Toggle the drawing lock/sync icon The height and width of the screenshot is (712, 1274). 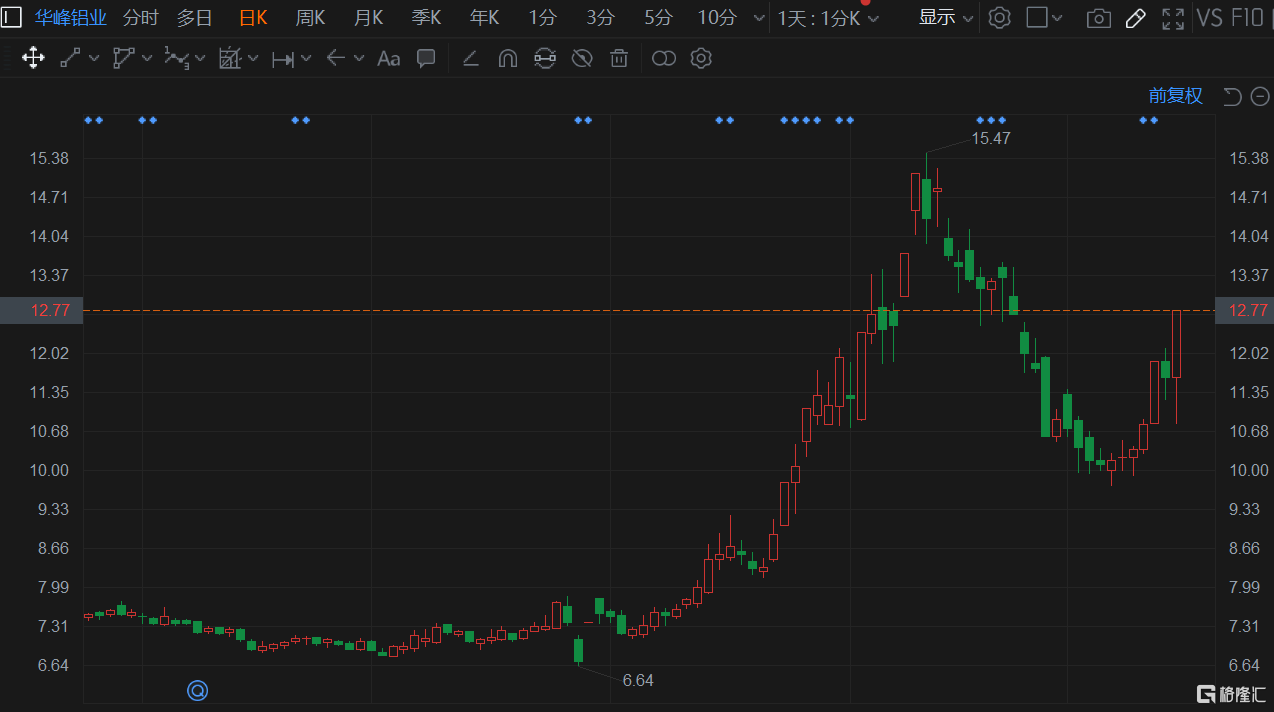coord(545,58)
